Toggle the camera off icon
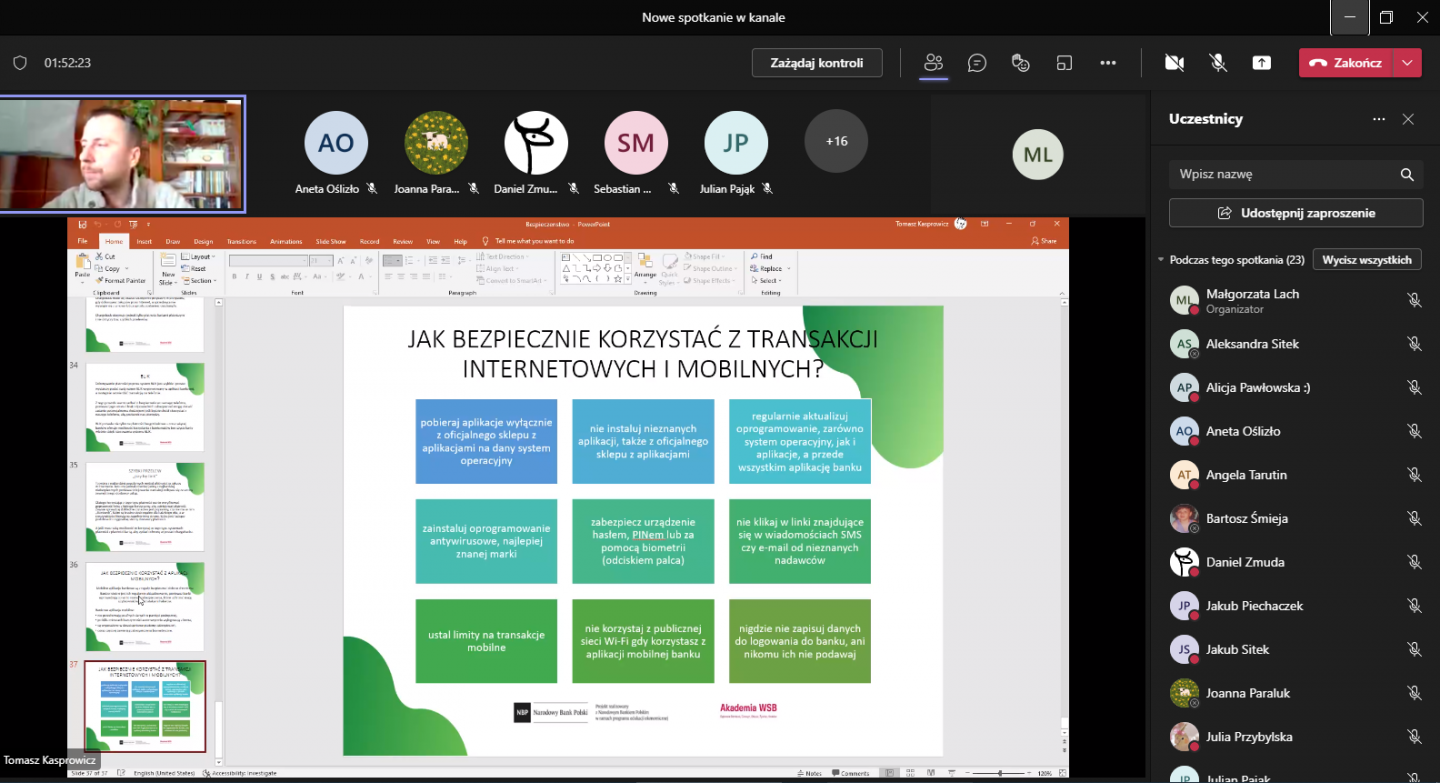The width and height of the screenshot is (1440, 783). [1175, 63]
